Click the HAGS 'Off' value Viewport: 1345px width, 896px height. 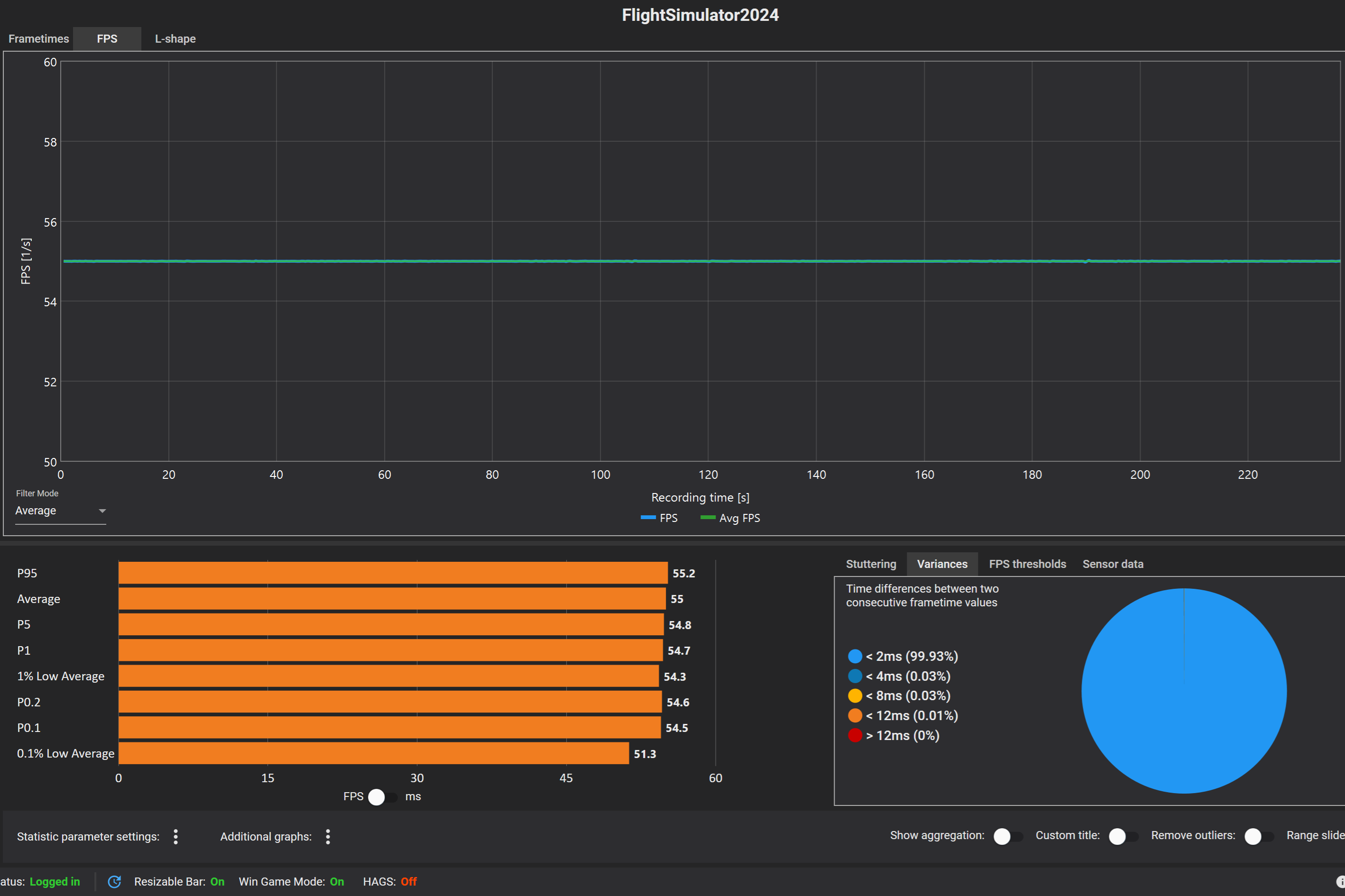pyautogui.click(x=409, y=882)
